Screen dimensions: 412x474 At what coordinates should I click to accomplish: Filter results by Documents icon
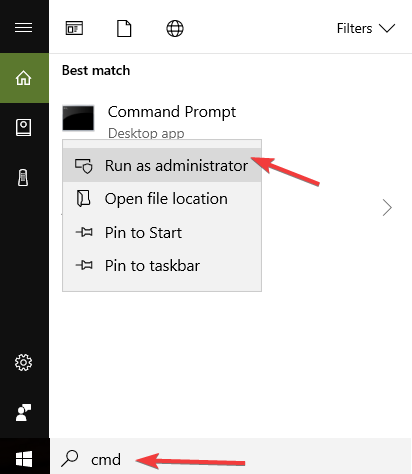124,28
